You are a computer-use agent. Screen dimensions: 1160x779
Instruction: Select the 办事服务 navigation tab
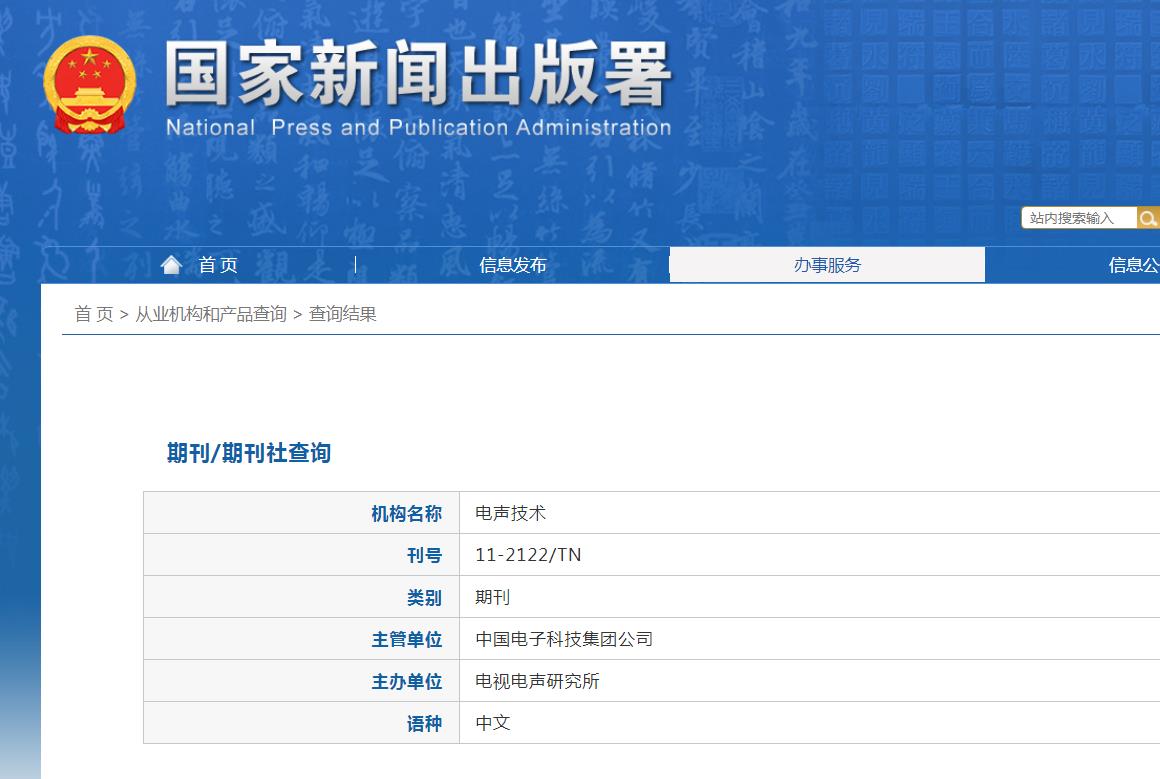tap(827, 265)
